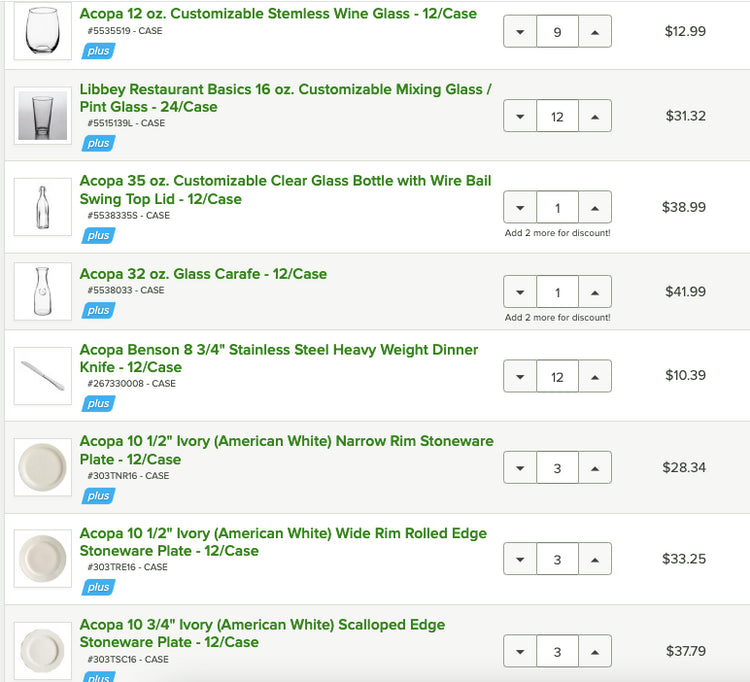Image resolution: width=750 pixels, height=682 pixels.
Task: Click plus badge under Libbey Mixing Glass
Action: coord(98,143)
